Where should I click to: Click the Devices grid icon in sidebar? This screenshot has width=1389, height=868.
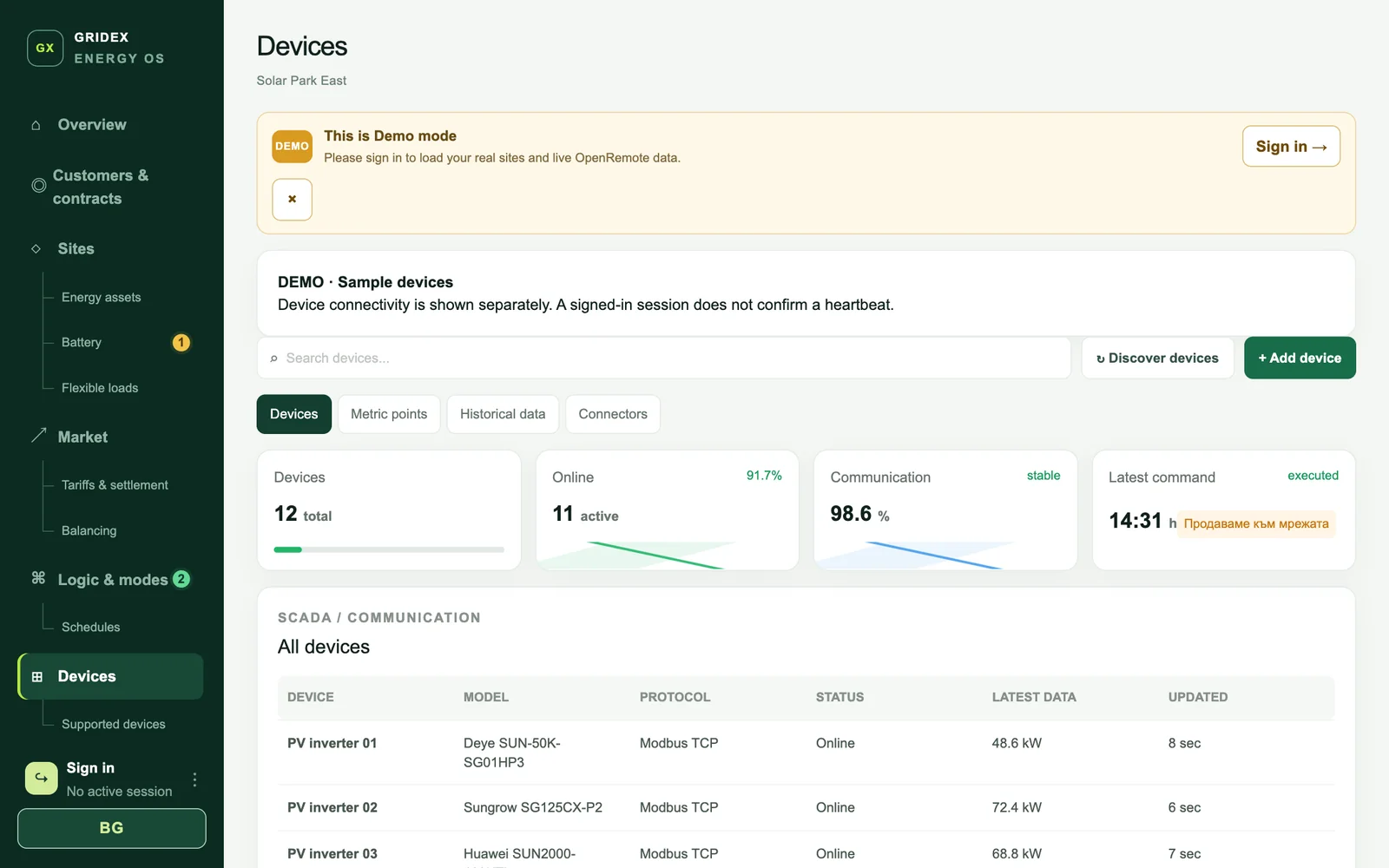pyautogui.click(x=37, y=677)
